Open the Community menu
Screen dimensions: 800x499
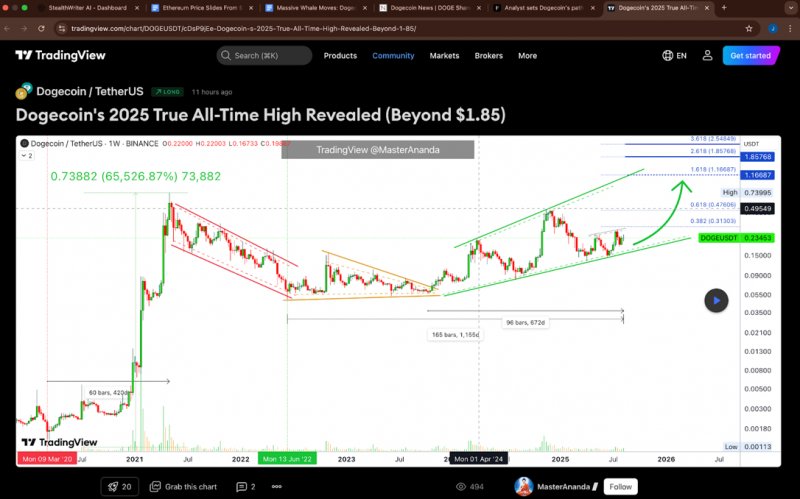coord(393,56)
